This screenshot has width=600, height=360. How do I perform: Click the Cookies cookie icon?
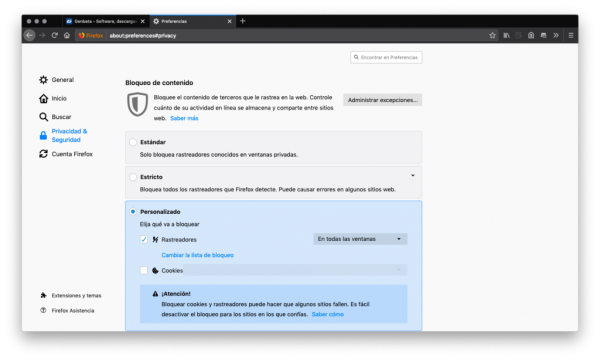coord(155,270)
